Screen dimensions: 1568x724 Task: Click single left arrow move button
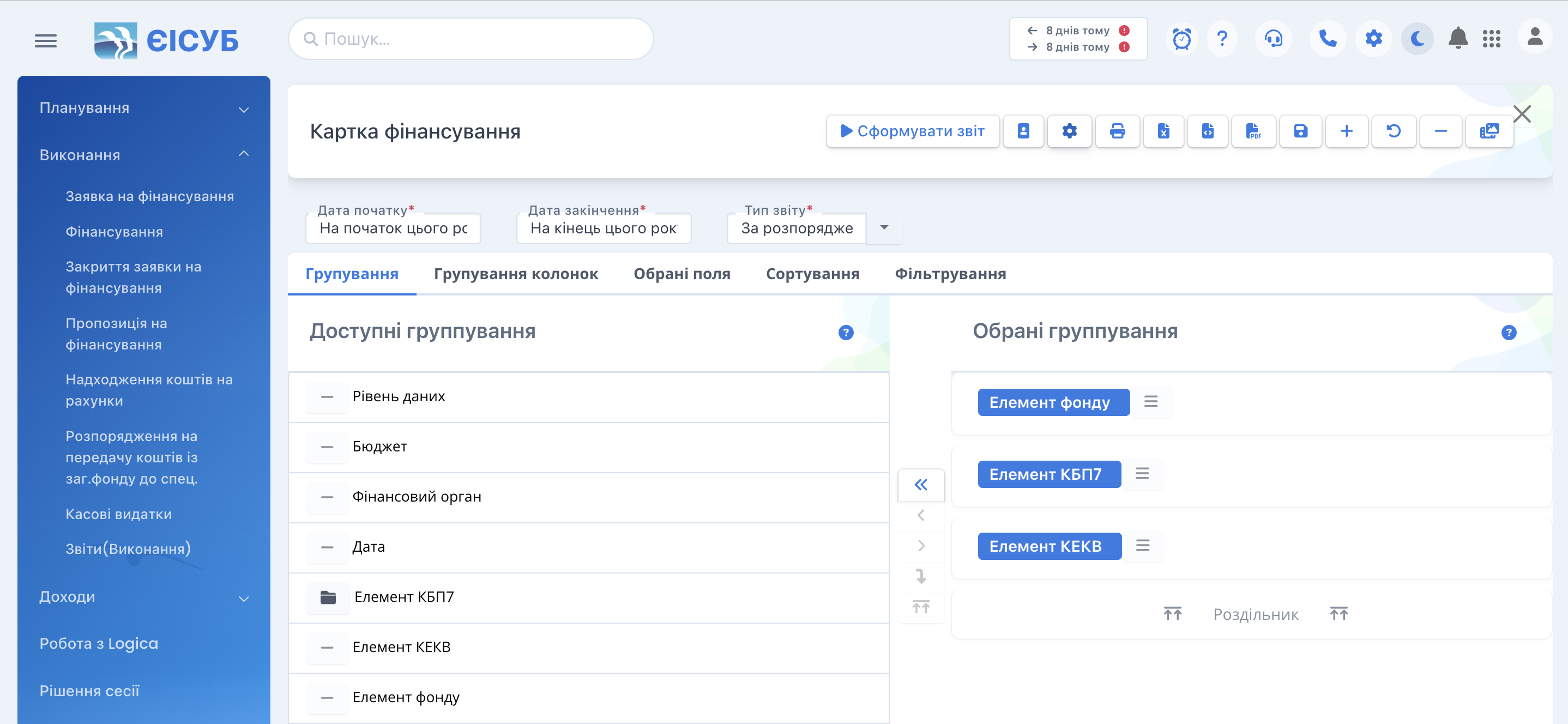click(x=921, y=516)
